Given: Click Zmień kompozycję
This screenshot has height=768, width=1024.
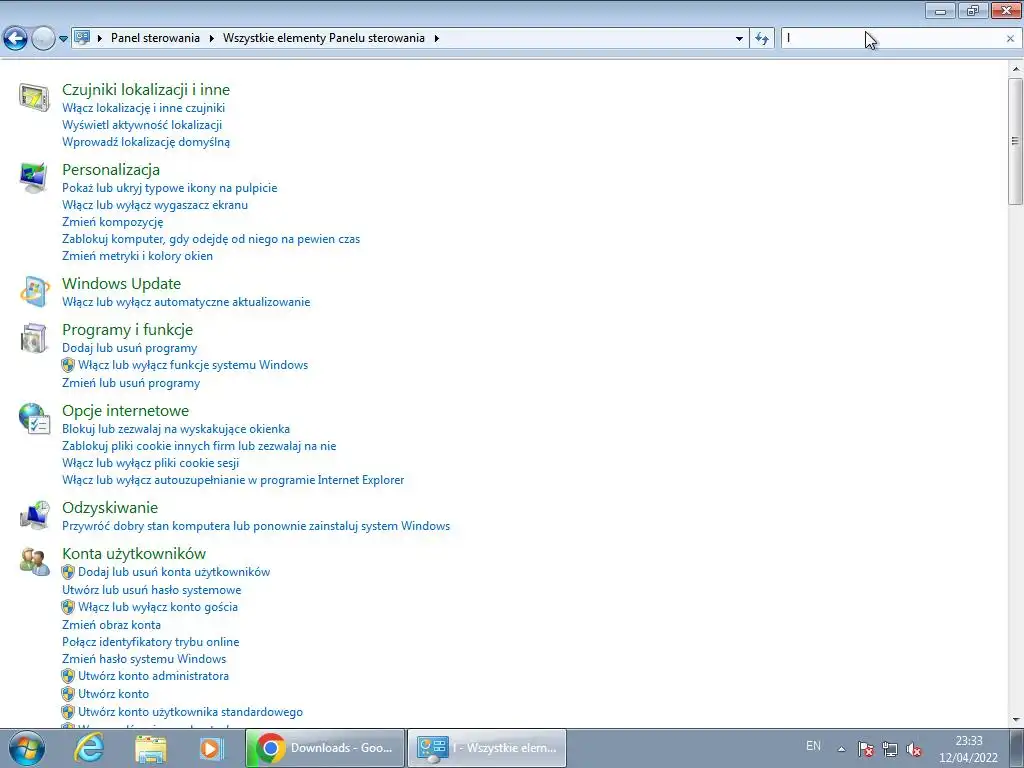Looking at the screenshot, I should pos(112,222).
